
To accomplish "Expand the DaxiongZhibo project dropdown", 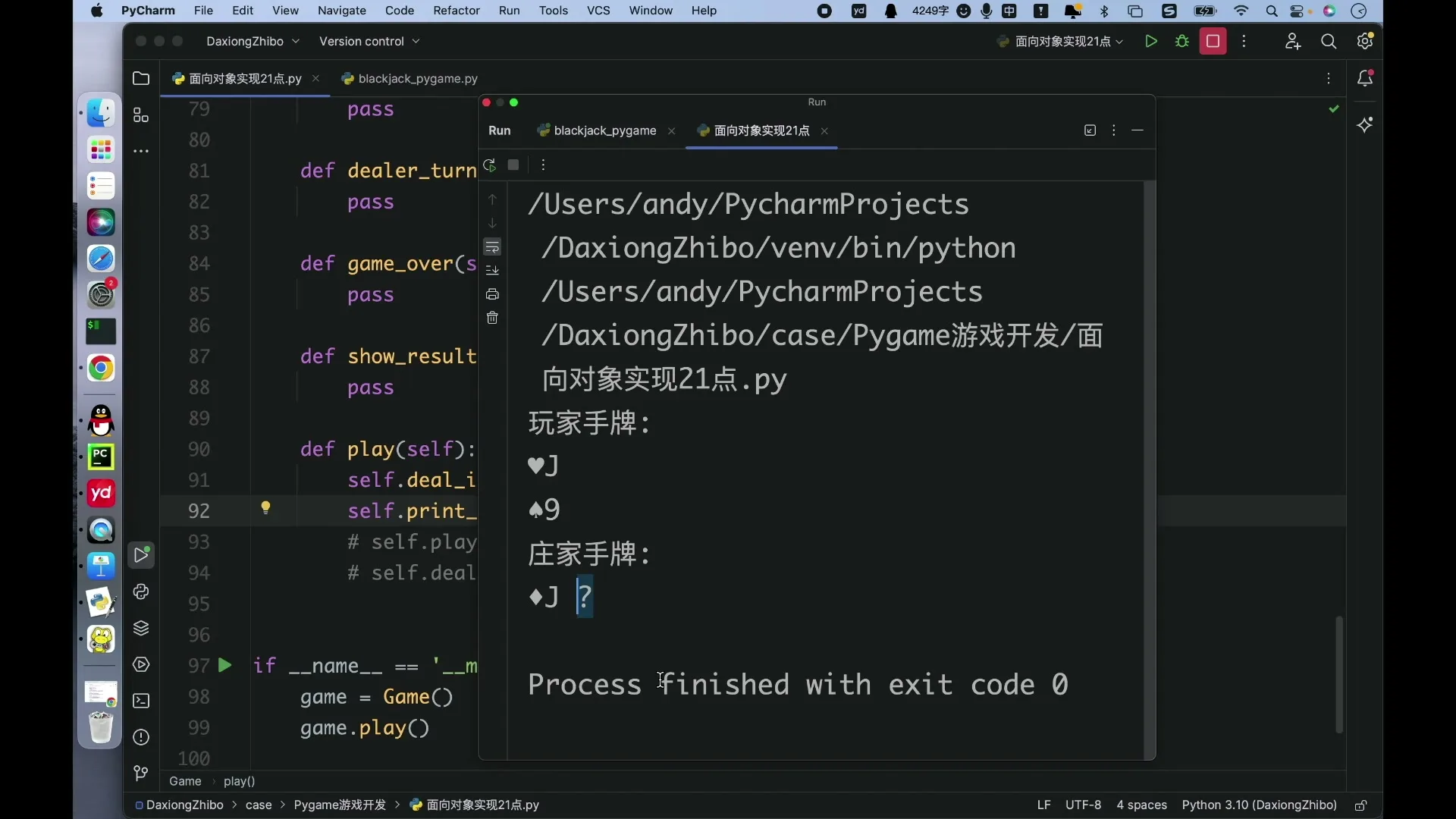I will (253, 42).
